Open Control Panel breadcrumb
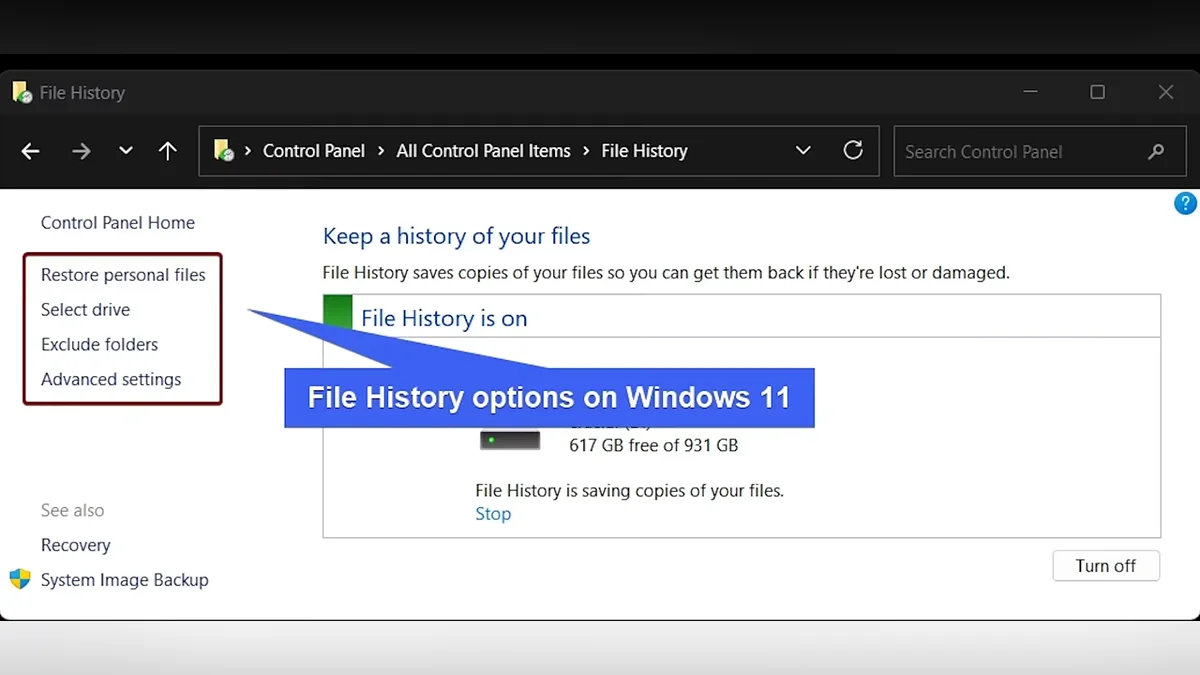Screen dimensions: 1200x675 click(x=314, y=151)
